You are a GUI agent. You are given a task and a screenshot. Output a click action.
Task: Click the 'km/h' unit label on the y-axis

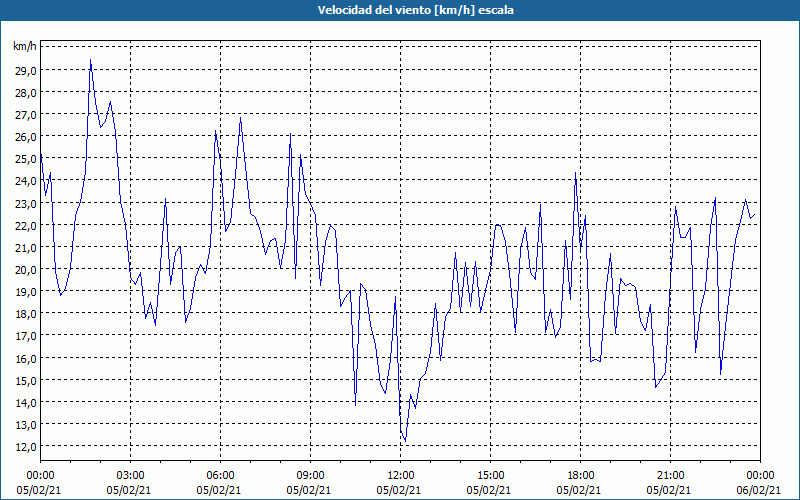25,46
